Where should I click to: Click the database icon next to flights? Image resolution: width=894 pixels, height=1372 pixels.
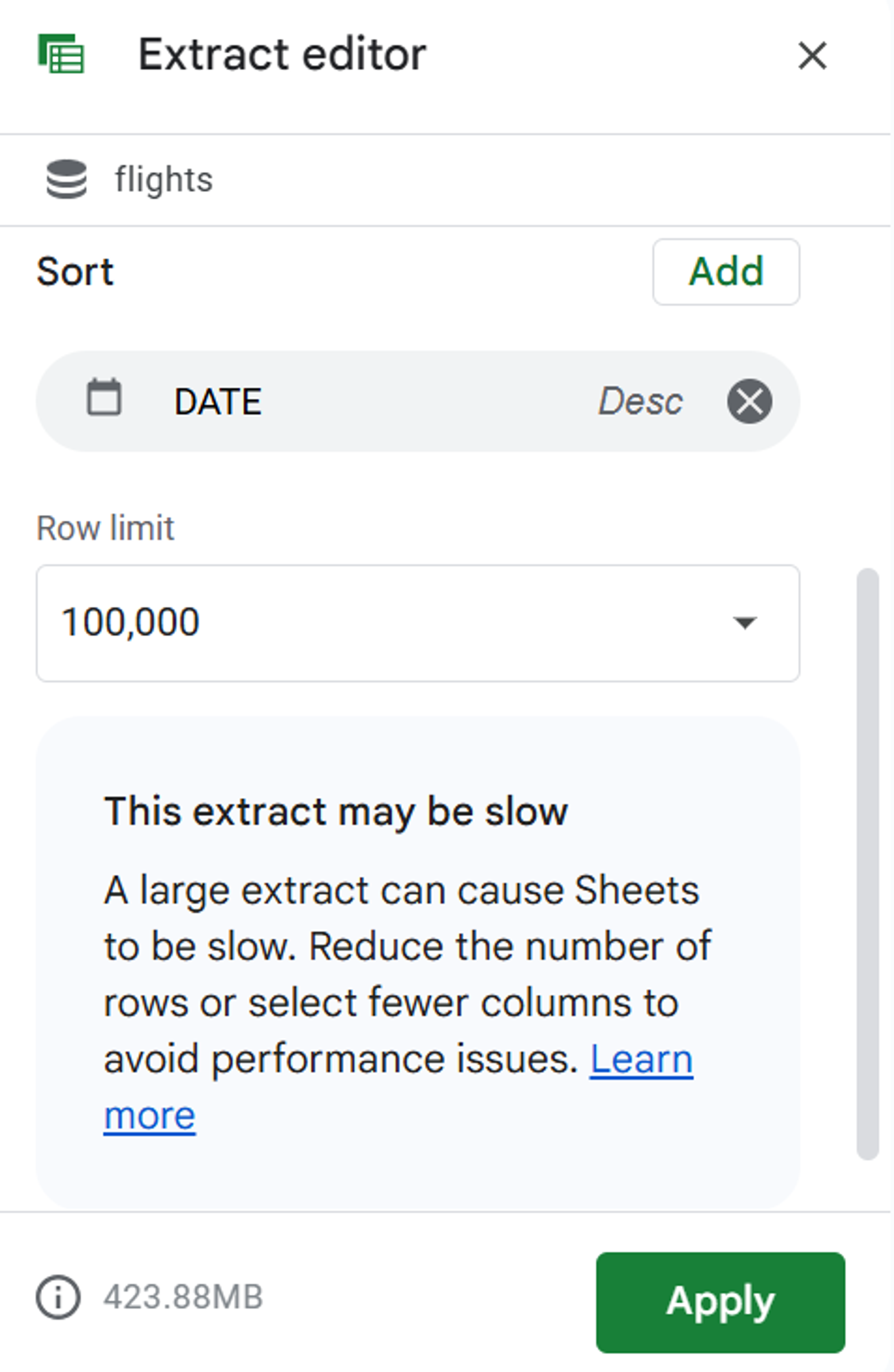(67, 179)
